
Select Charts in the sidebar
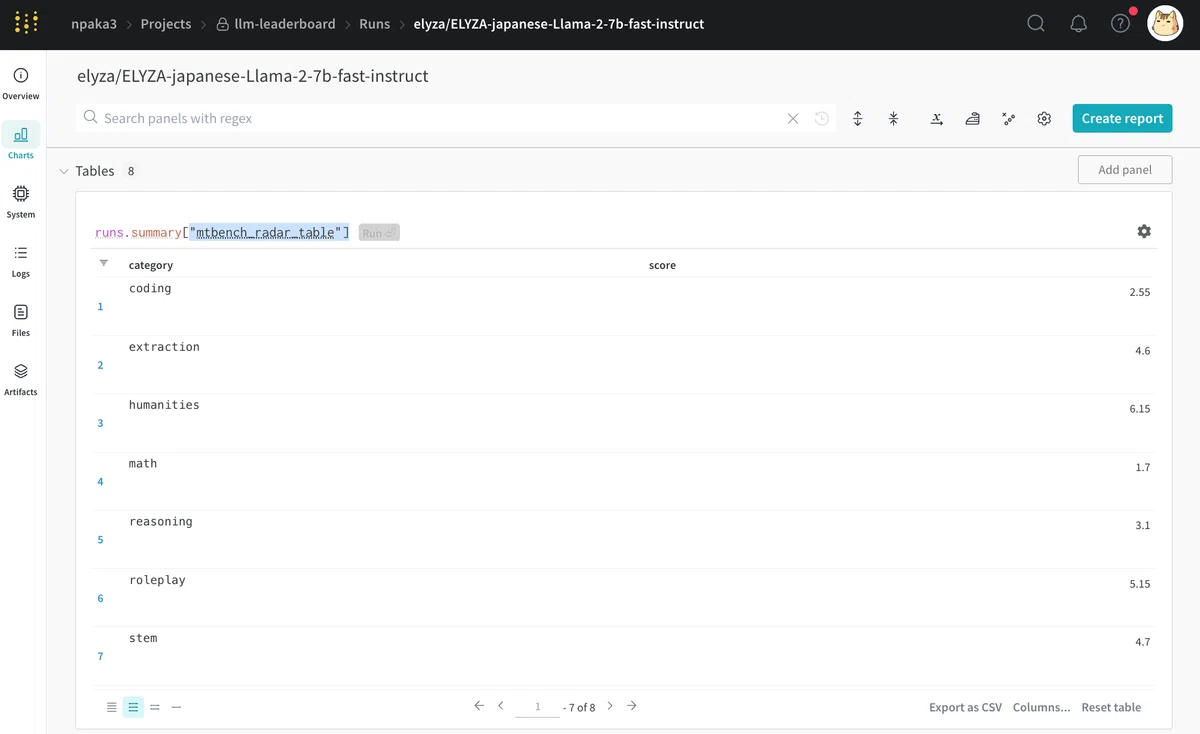tap(21, 142)
